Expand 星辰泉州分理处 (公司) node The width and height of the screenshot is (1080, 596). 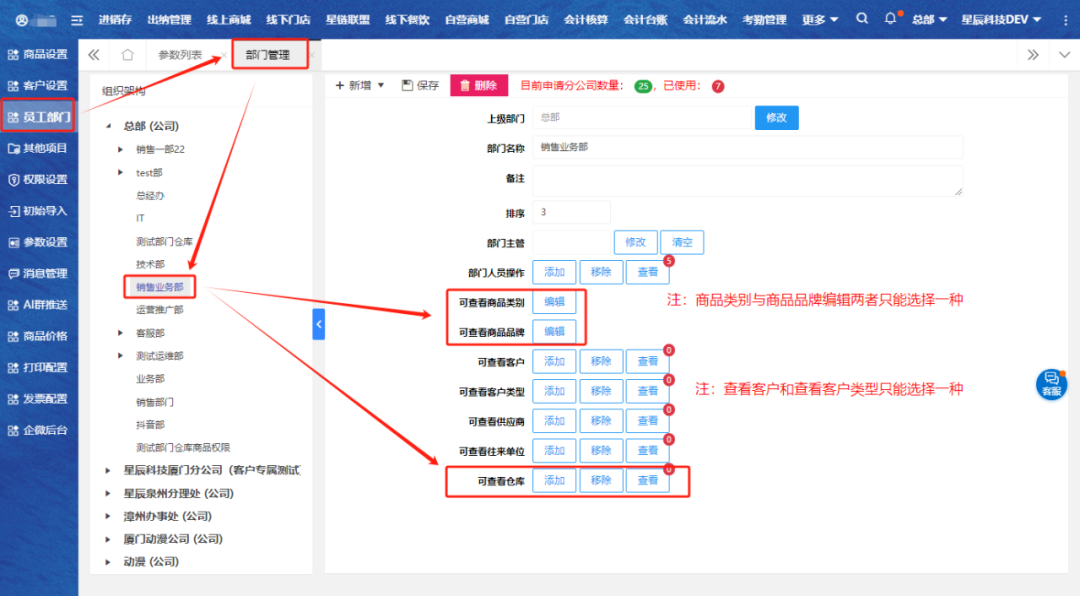[109, 493]
